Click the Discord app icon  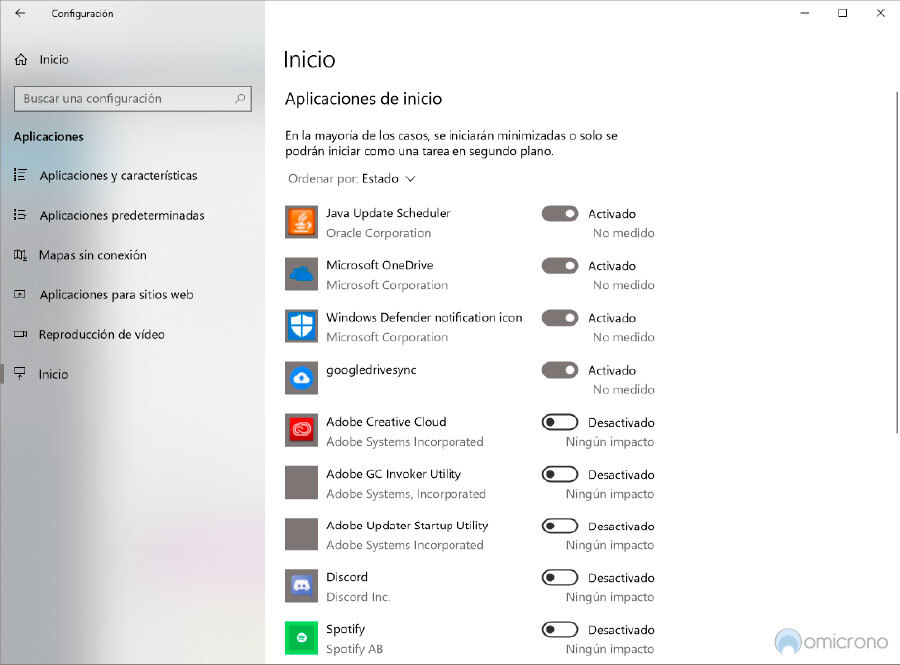click(301, 586)
